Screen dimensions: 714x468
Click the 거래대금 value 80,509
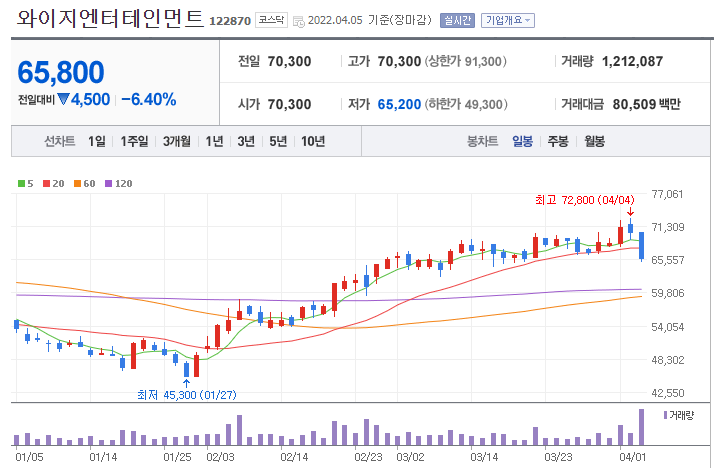click(x=634, y=104)
